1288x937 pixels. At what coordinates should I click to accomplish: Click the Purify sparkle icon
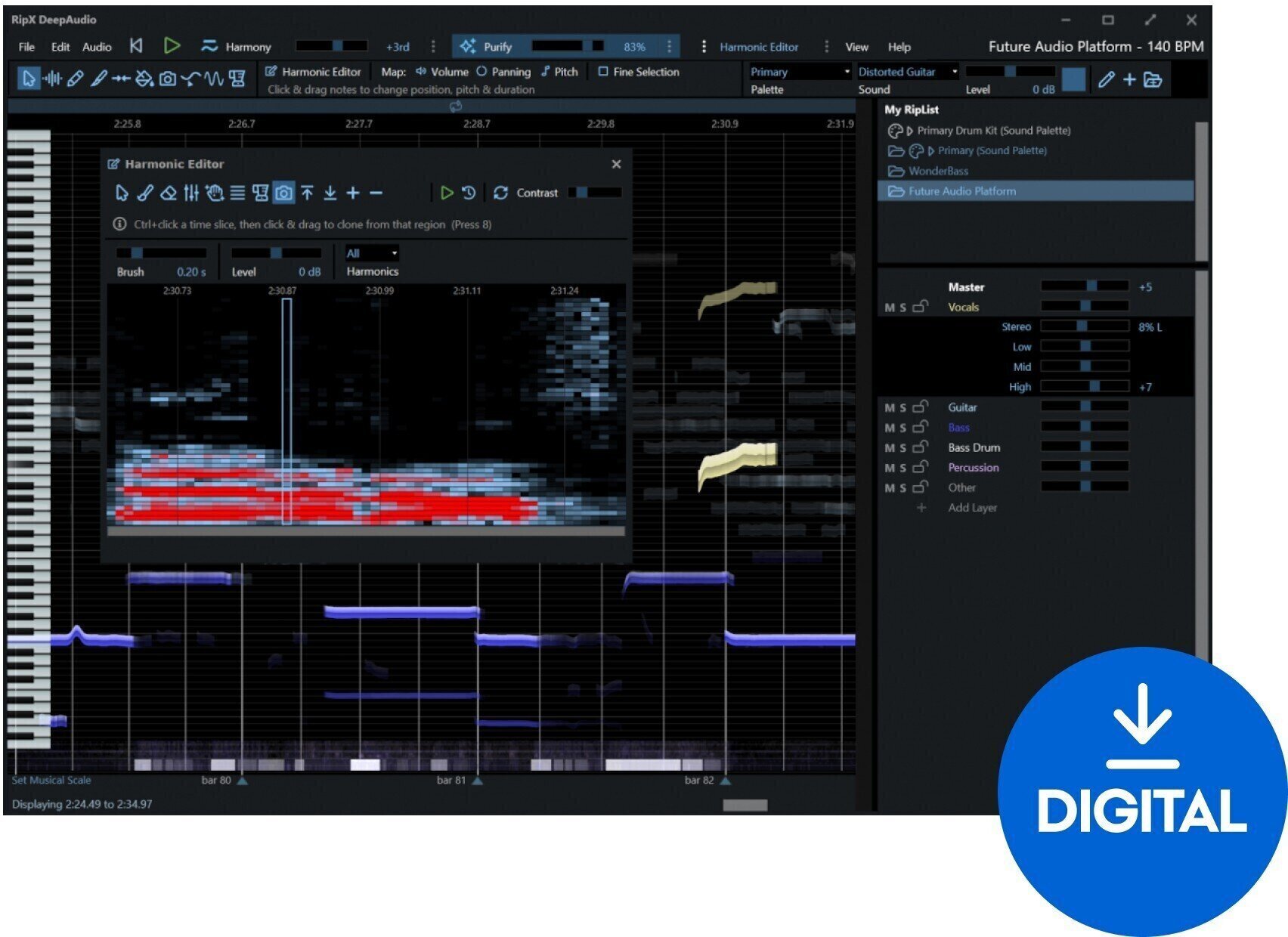pos(468,46)
